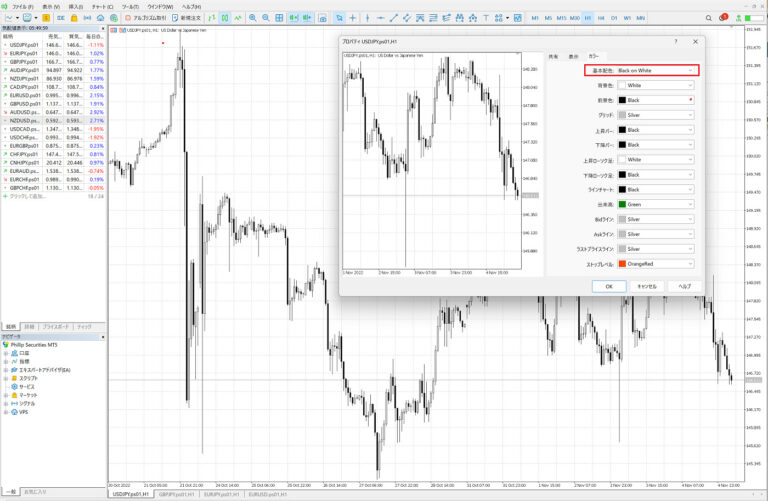Toggle the アルゴリズム取引 algo trading button
The image size is (768, 501).
pyautogui.click(x=146, y=18)
